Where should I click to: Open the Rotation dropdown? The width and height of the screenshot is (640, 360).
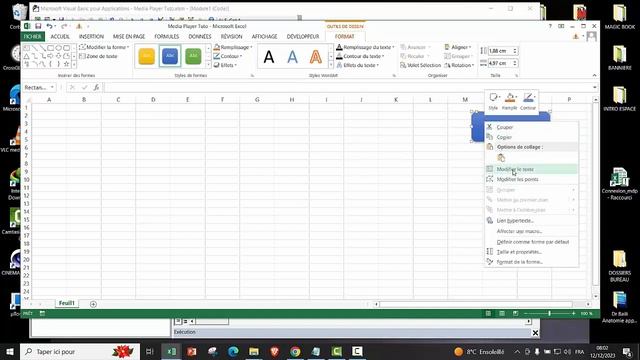(460, 65)
